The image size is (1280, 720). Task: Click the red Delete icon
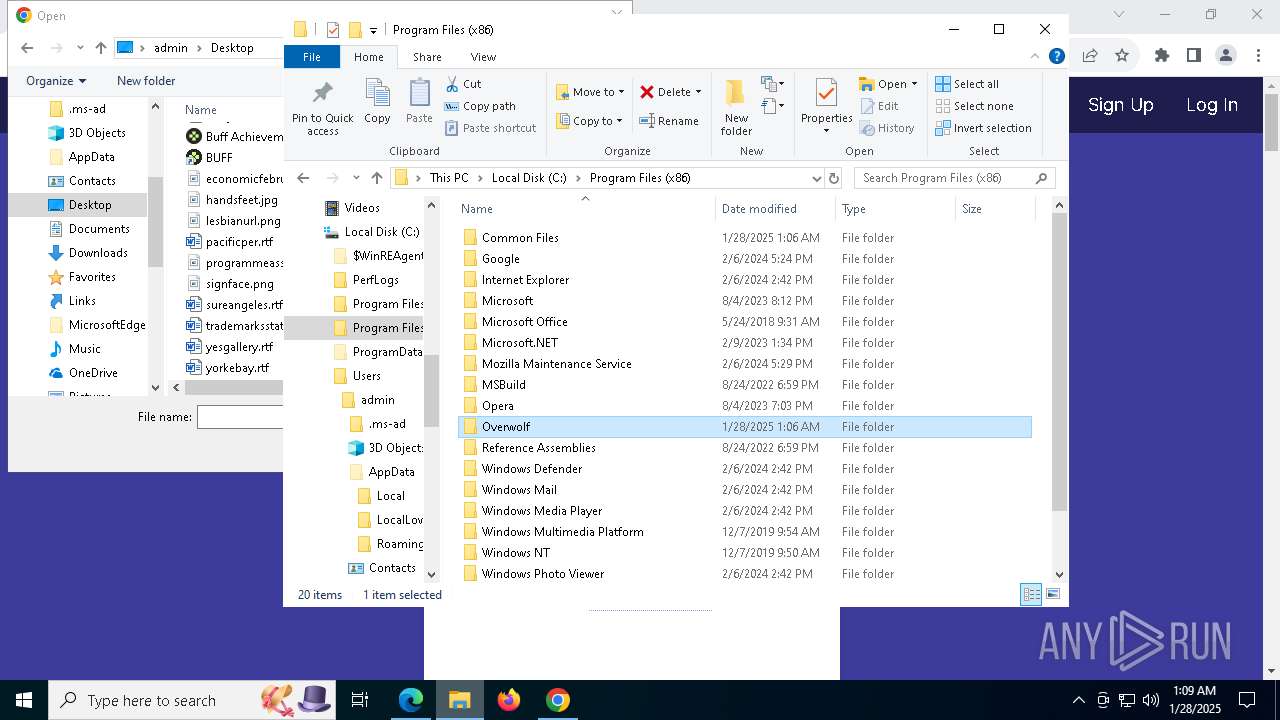(x=647, y=92)
